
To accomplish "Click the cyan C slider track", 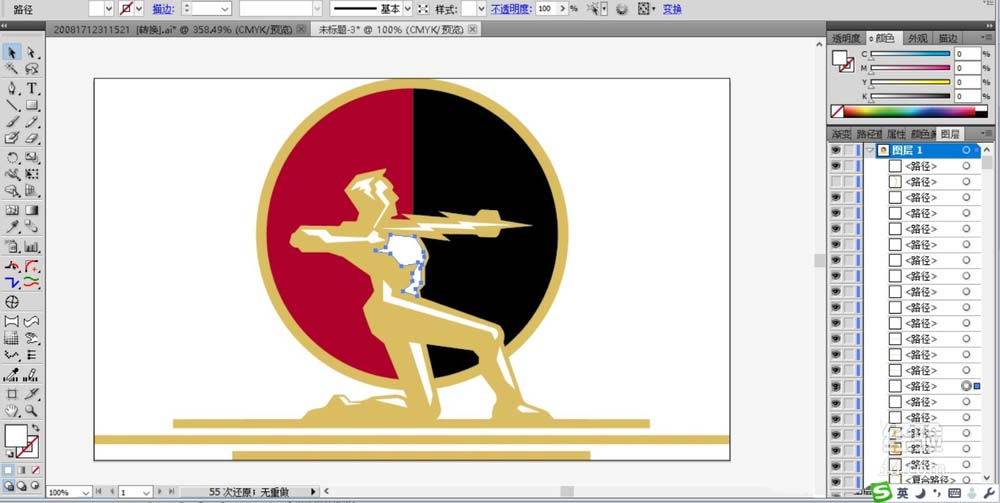I will [911, 54].
